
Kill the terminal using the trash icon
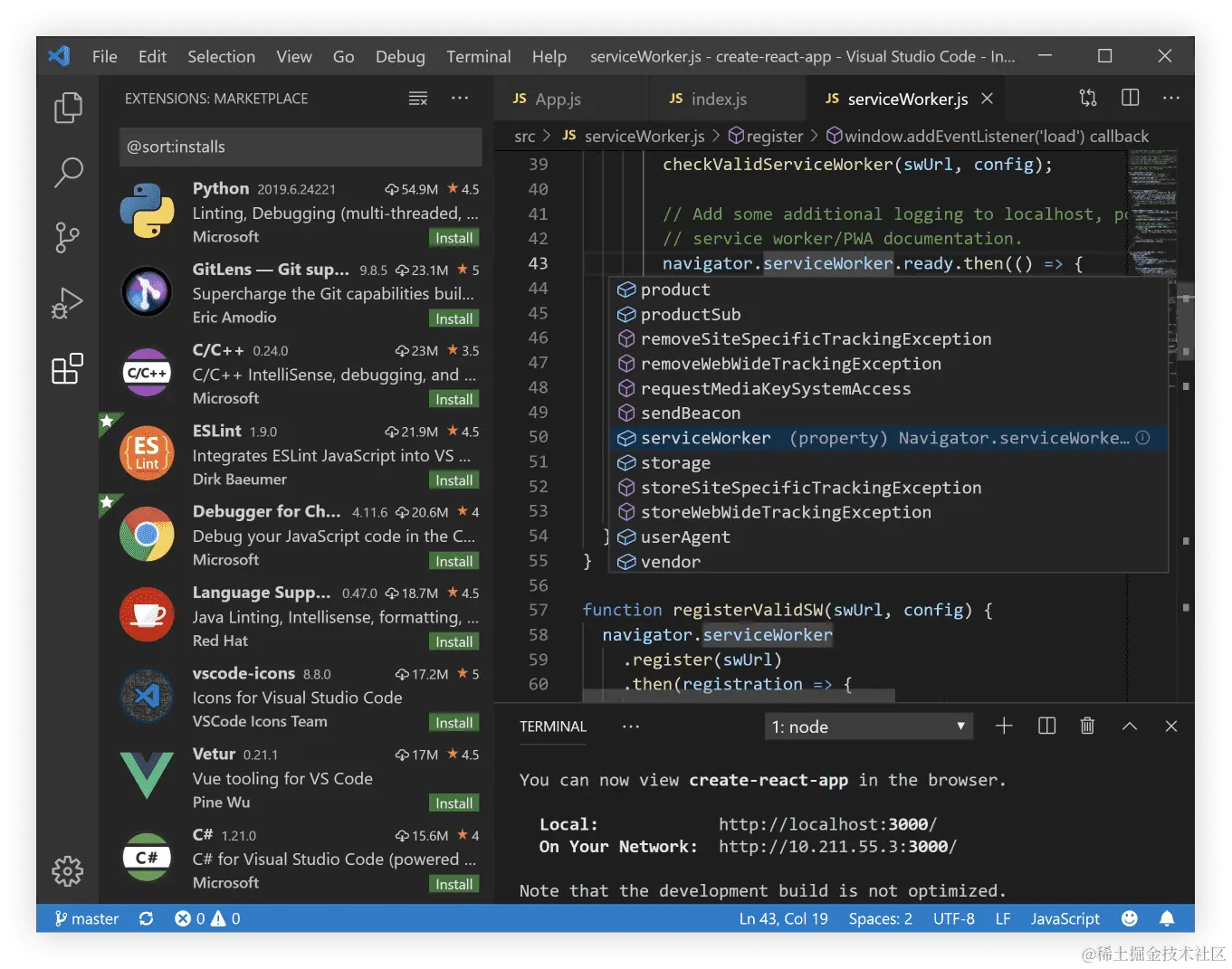pyautogui.click(x=1087, y=726)
